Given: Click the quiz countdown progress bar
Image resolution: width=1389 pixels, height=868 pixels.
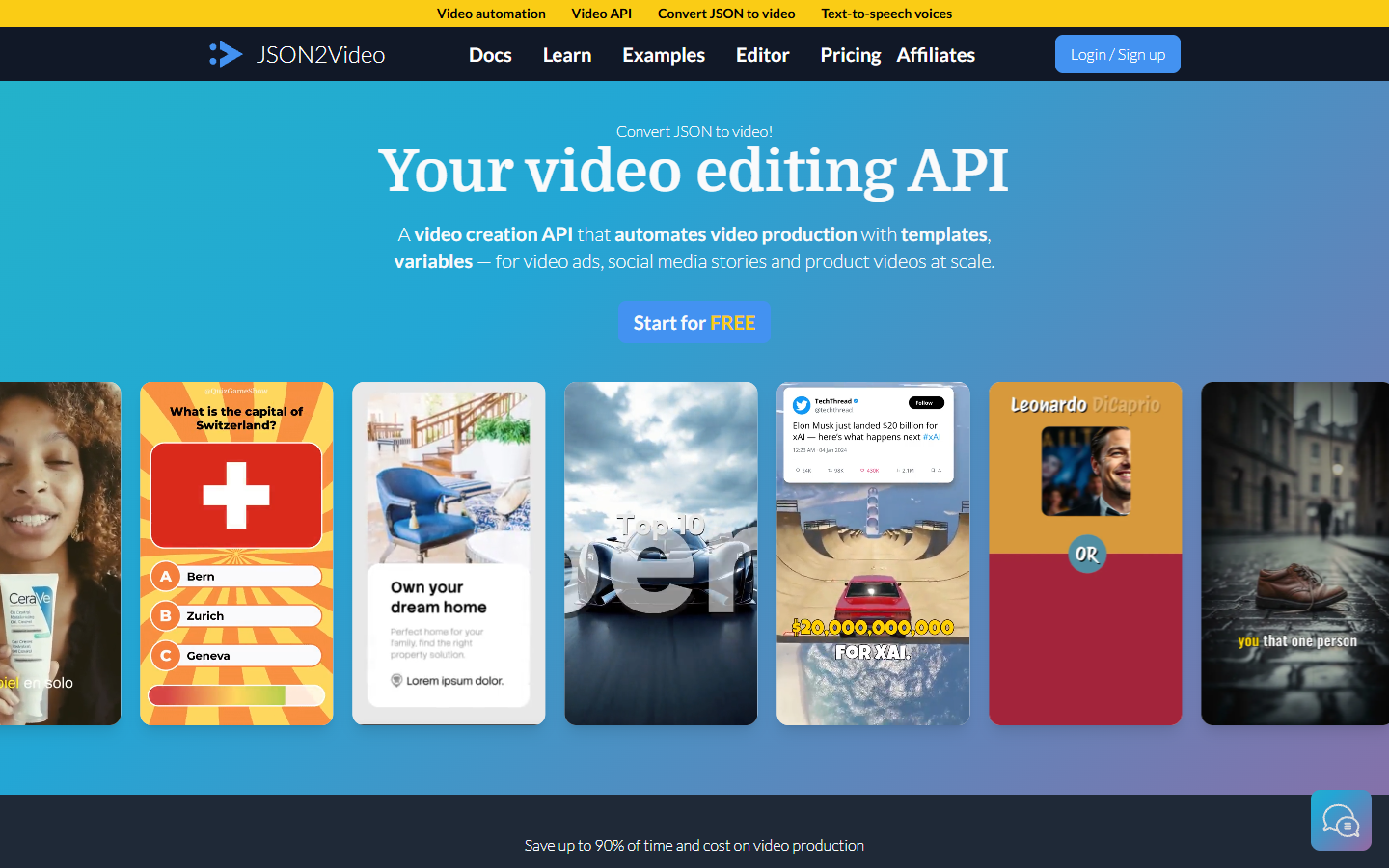Looking at the screenshot, I should (236, 695).
